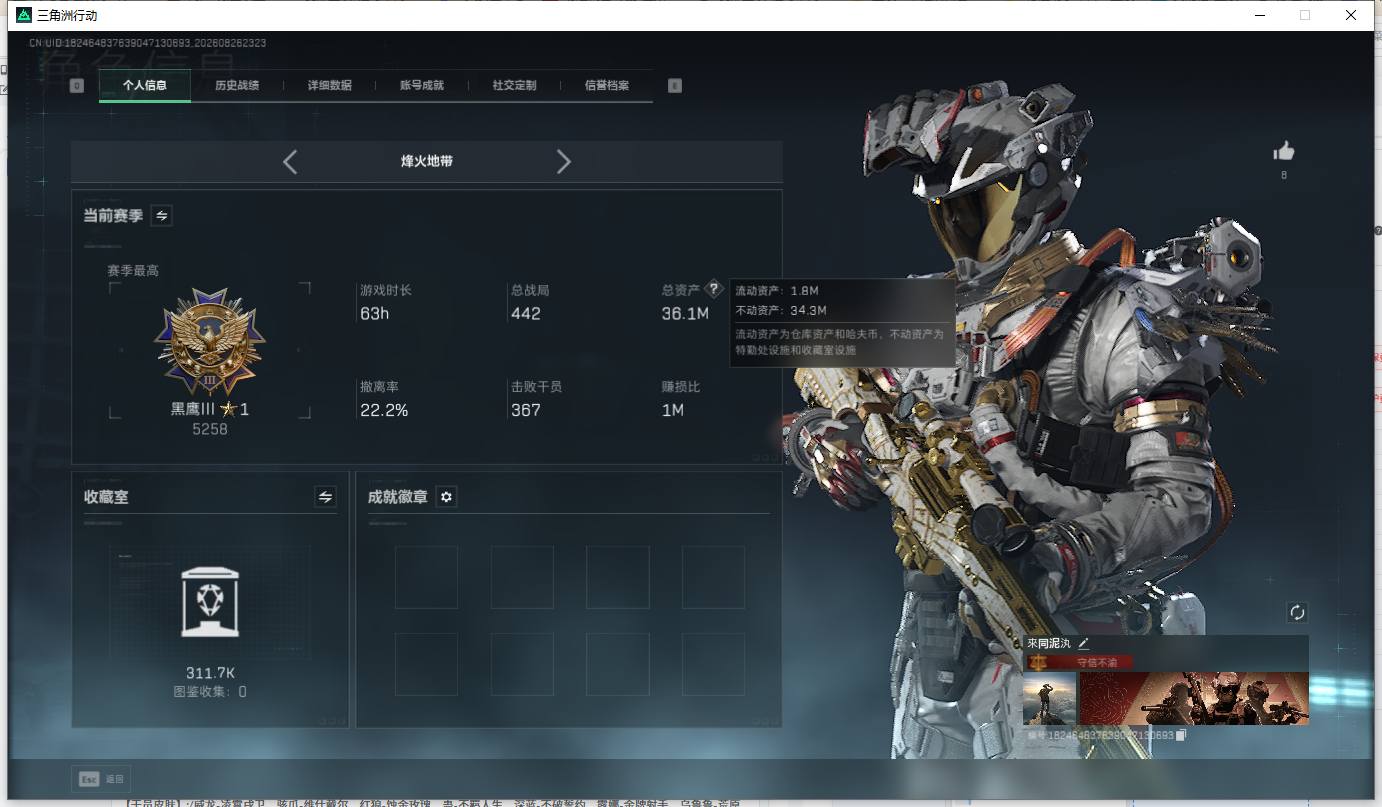Viewport: 1382px width, 807px height.
Task: Click the CN UID text at top
Action: 147,43
